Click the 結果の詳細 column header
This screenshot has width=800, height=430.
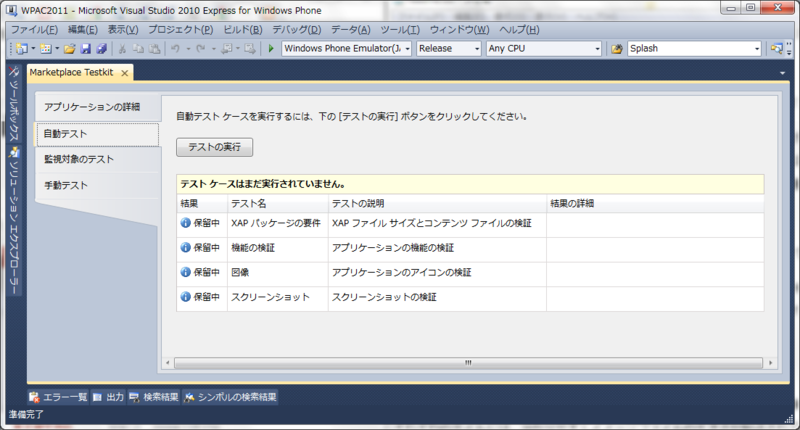pyautogui.click(x=655, y=204)
